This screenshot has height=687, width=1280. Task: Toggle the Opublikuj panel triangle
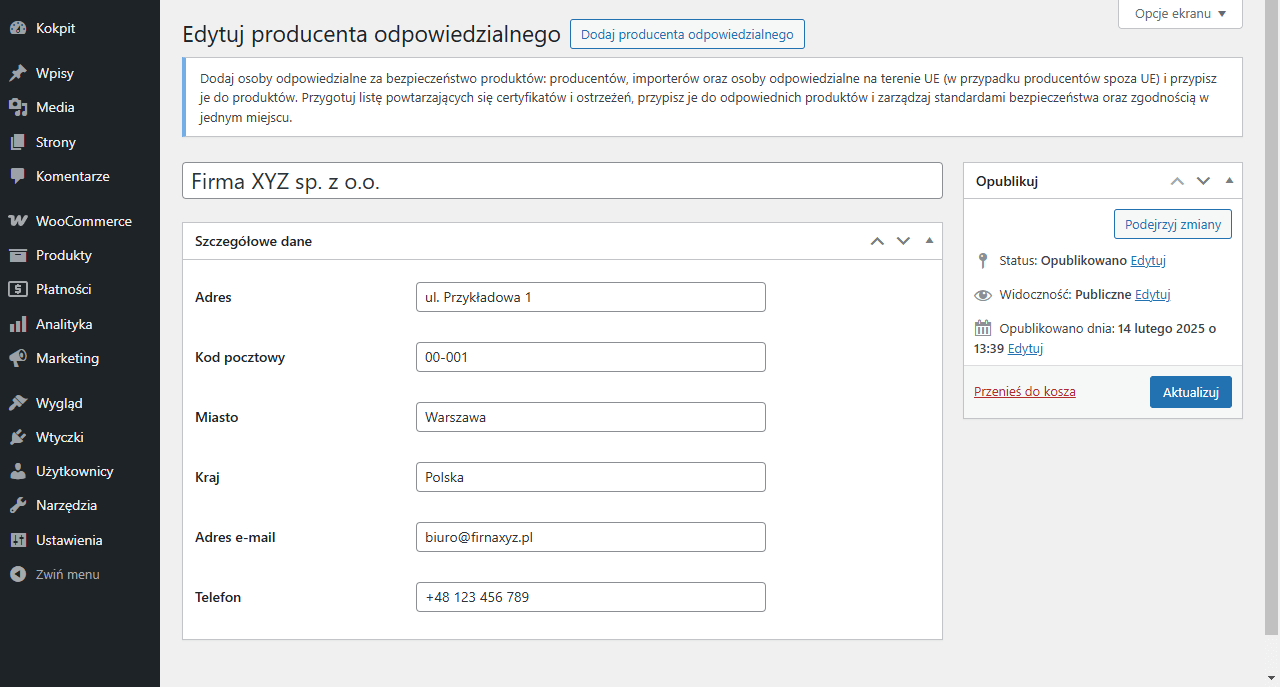pyautogui.click(x=1229, y=181)
